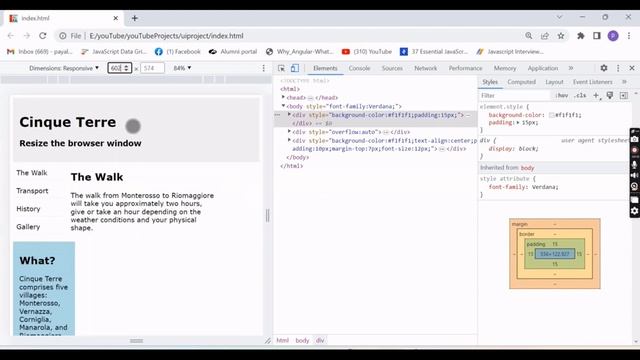Image resolution: width=640 pixels, height=360 pixels.
Task: Open browser extensions puzzle icon
Action: 580,36
